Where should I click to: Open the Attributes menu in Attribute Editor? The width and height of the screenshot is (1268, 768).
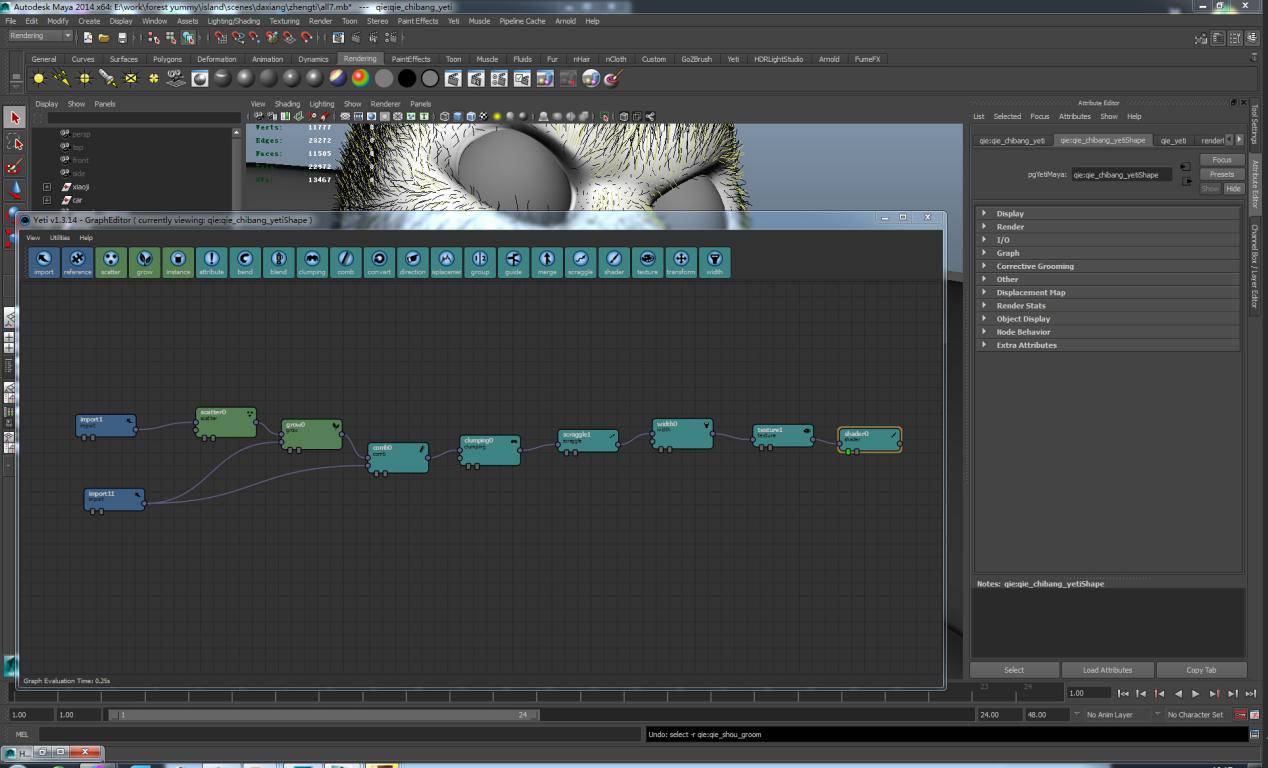[1075, 116]
